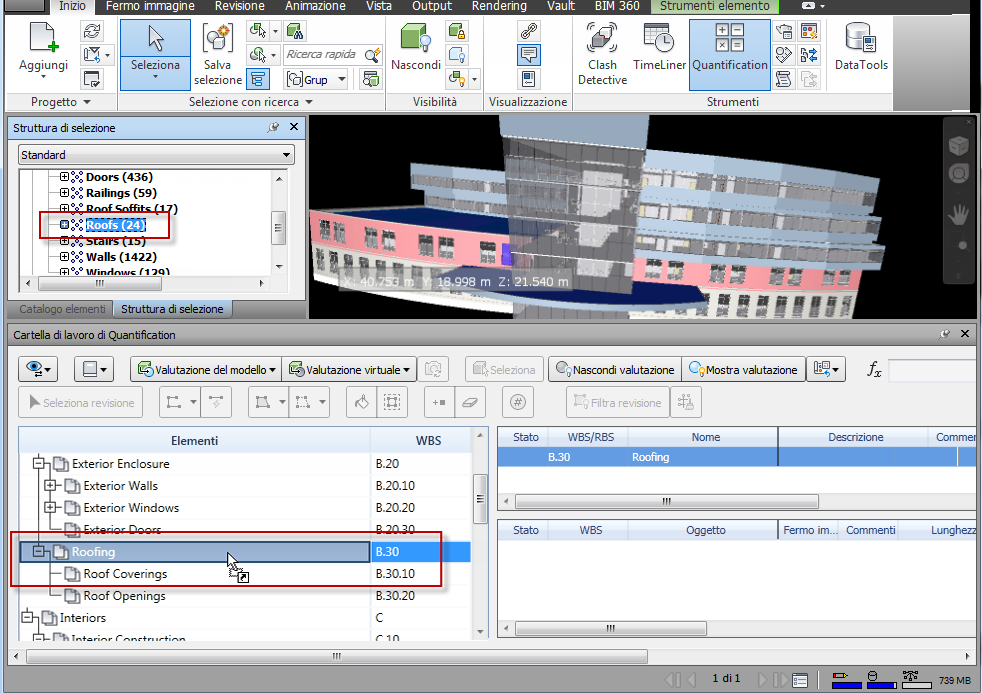Expand the Selezione con ricerca panel arrow

pyautogui.click(x=309, y=102)
